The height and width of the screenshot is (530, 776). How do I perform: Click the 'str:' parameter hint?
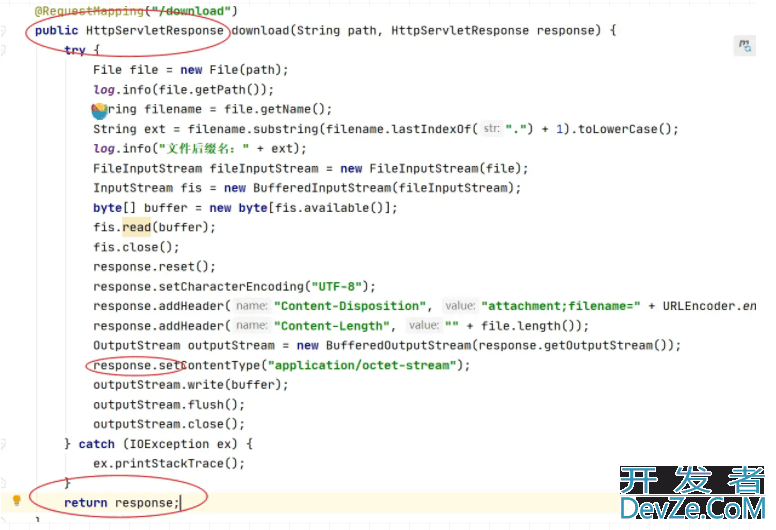(491, 129)
